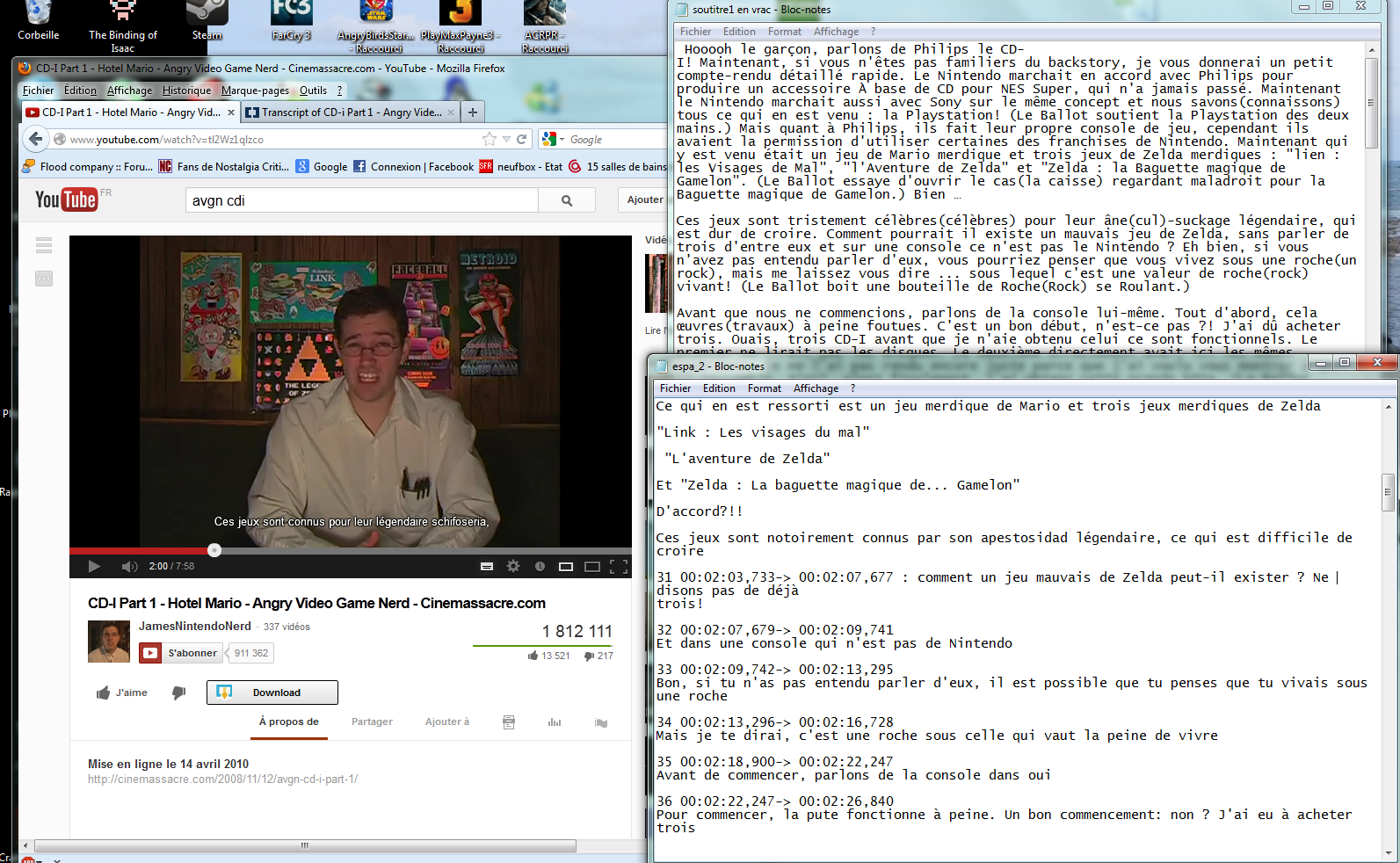Open FarCry 3 desktop shortcut
This screenshot has width=1400, height=863.
(291, 21)
